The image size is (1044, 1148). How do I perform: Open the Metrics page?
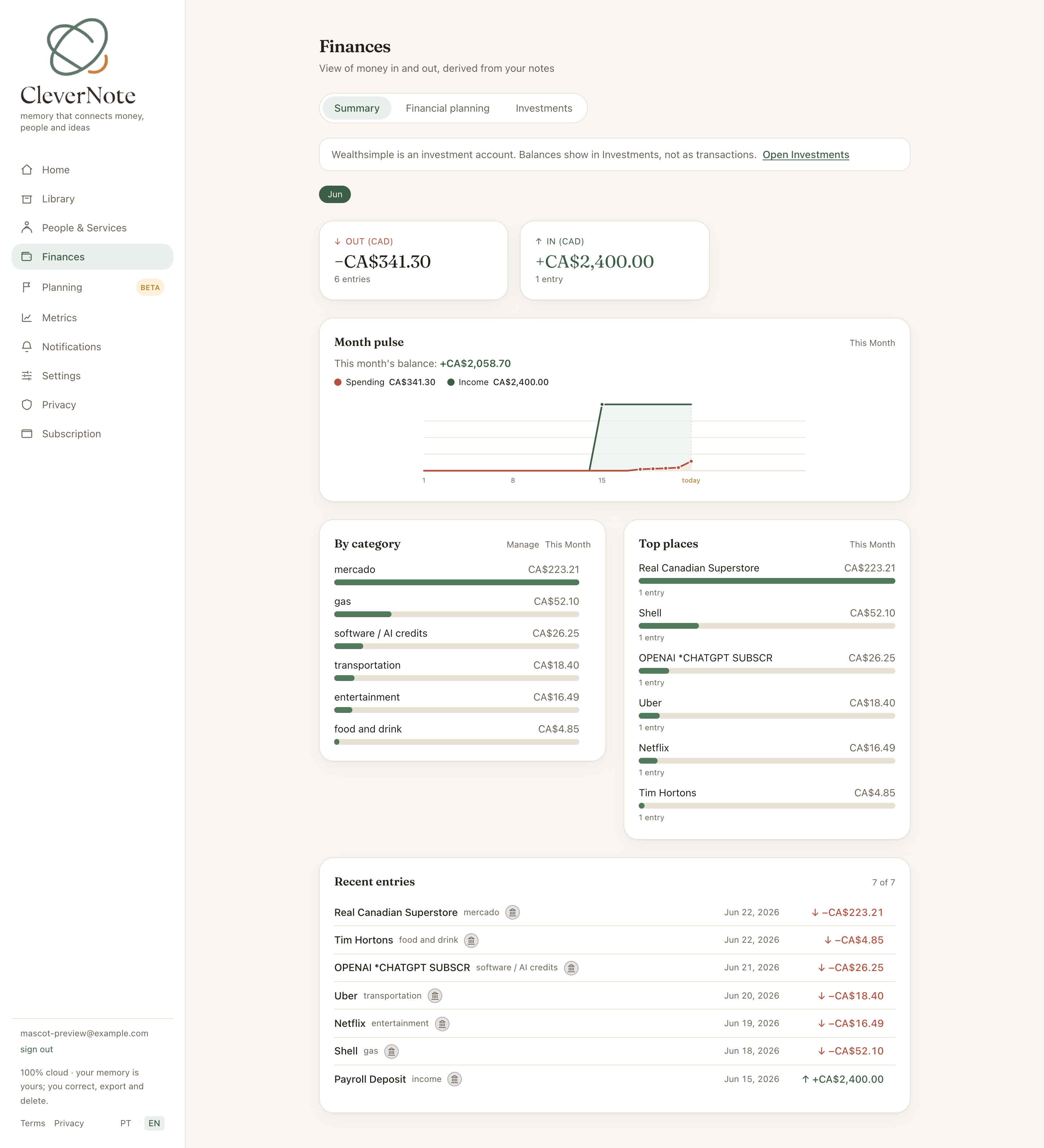coord(92,318)
